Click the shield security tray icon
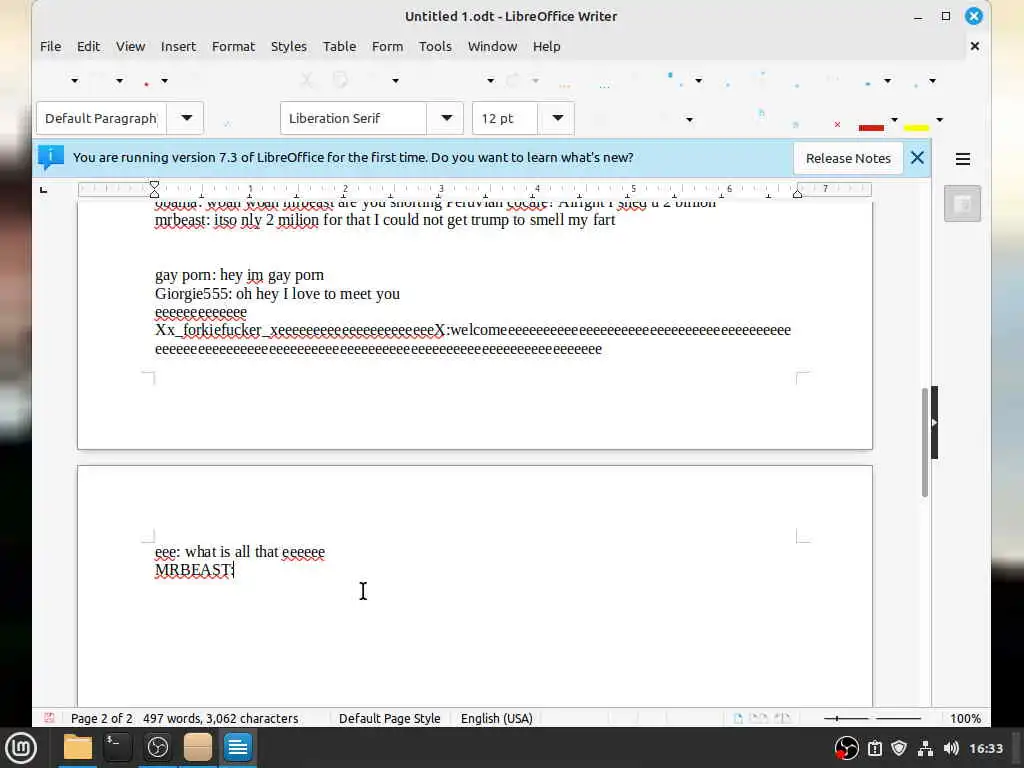1024x768 pixels. click(x=899, y=748)
